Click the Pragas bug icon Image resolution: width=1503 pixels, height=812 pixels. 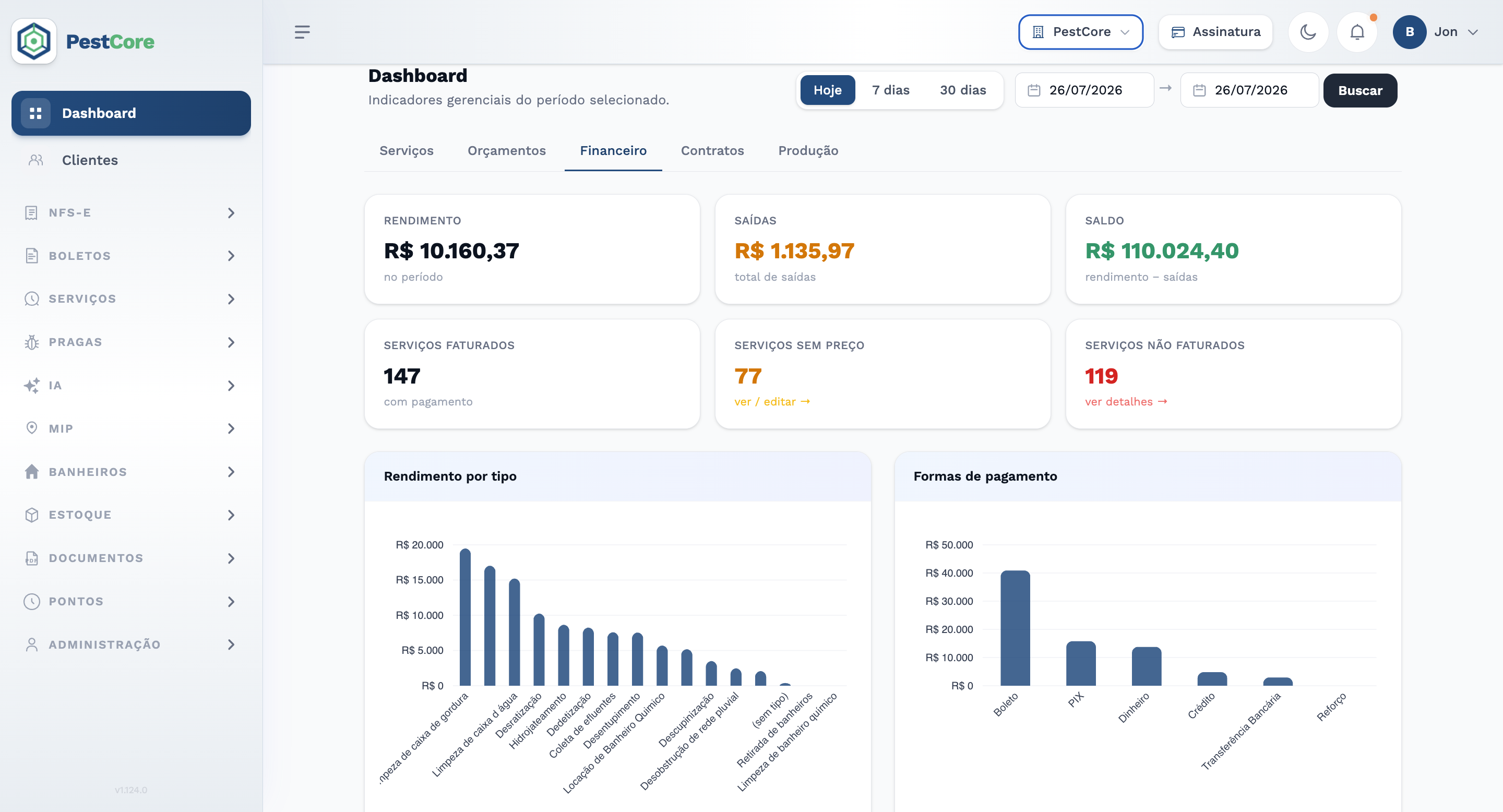(31, 342)
